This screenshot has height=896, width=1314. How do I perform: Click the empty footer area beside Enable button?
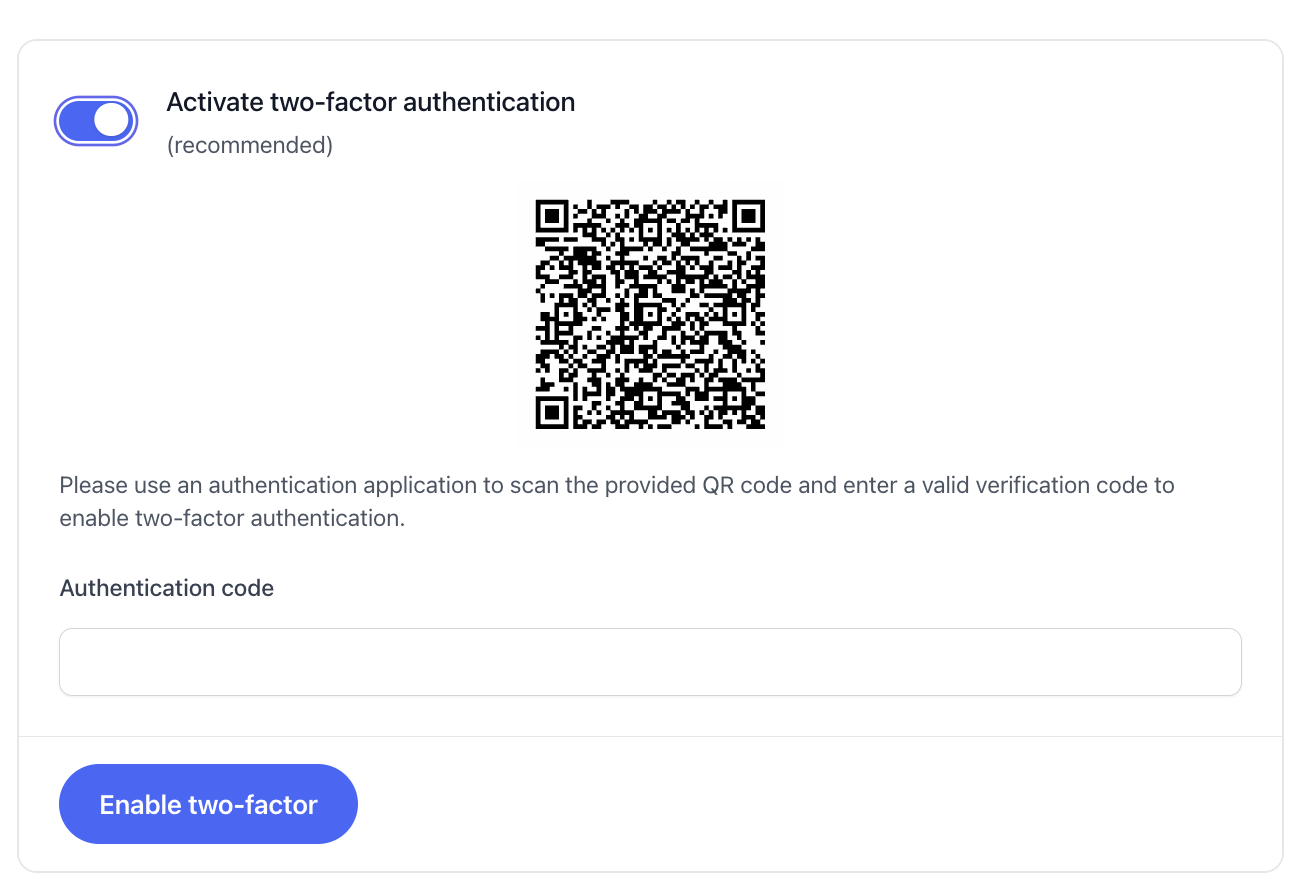[800, 804]
